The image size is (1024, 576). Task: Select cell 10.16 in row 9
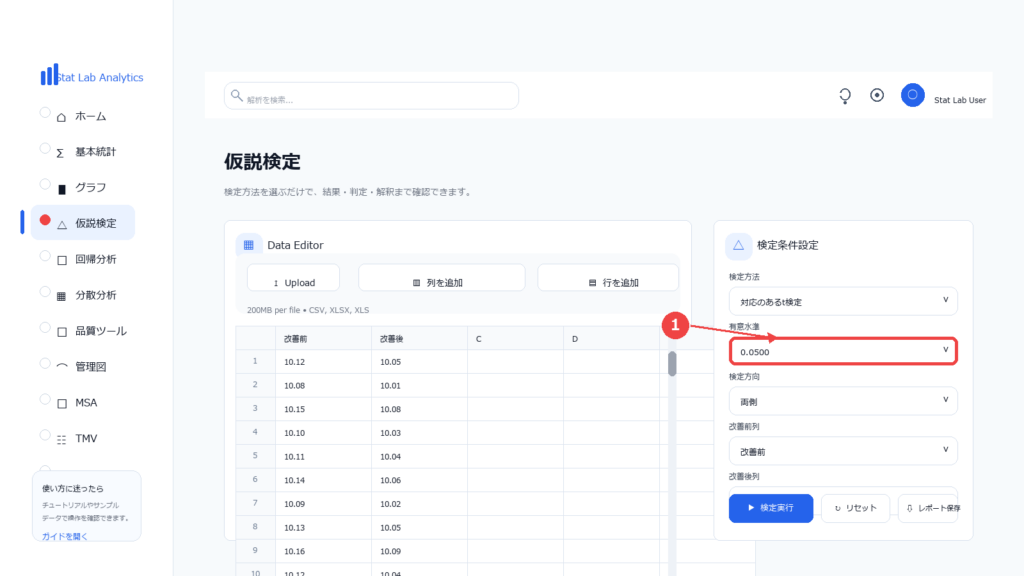pos(323,551)
